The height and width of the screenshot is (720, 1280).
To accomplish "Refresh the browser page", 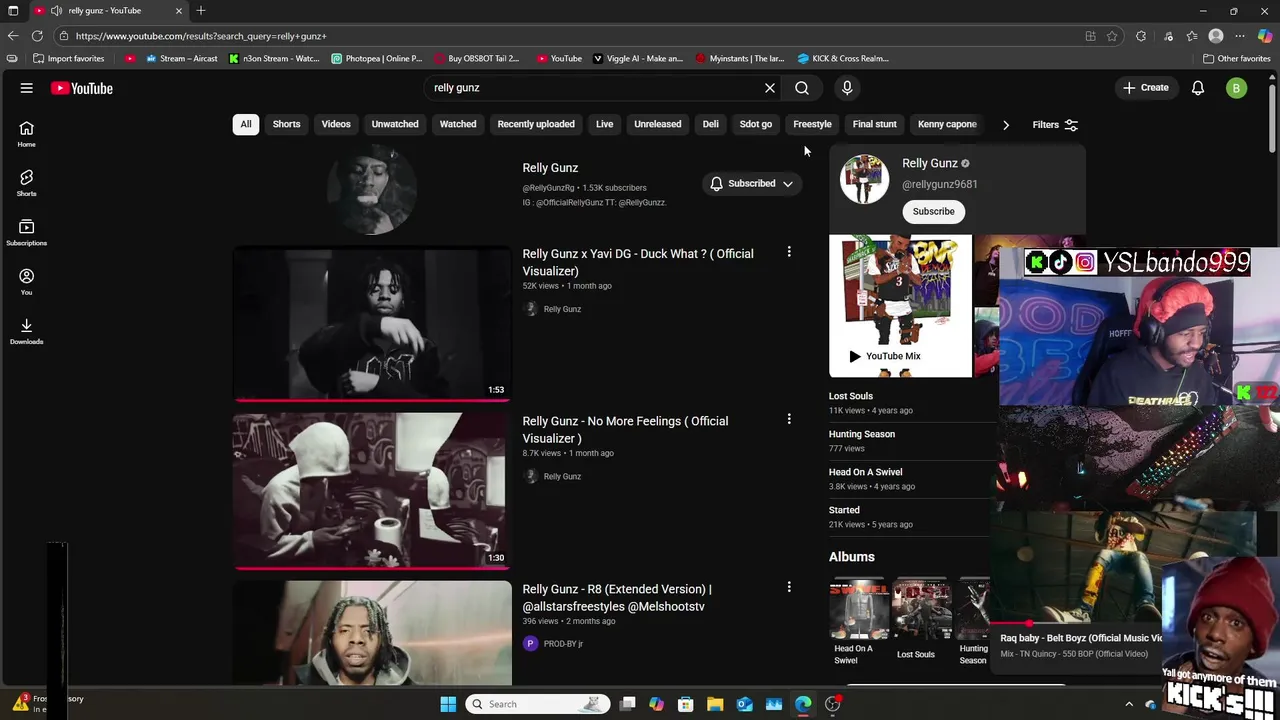I will (x=37, y=36).
